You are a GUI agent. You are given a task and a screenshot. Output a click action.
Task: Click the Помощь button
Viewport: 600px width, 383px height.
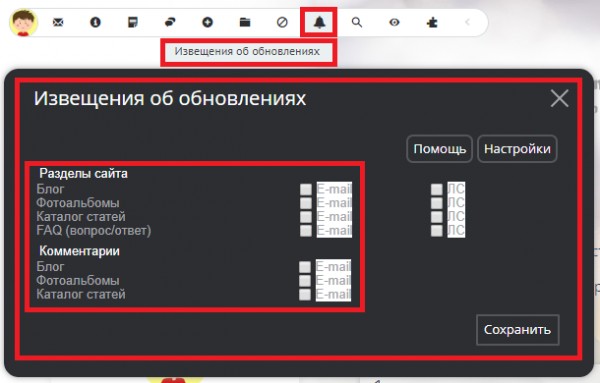tap(439, 148)
